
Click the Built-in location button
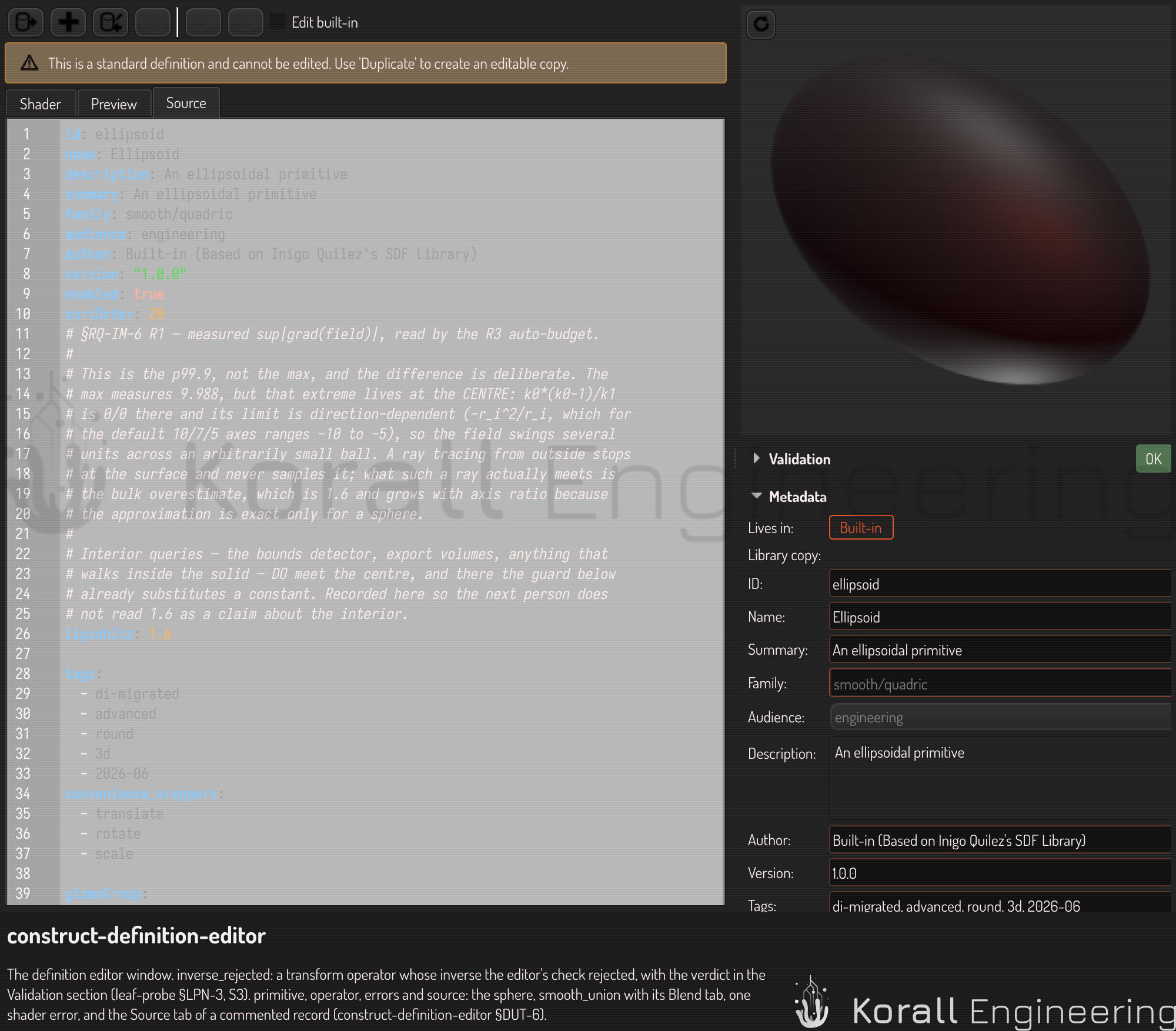(861, 527)
